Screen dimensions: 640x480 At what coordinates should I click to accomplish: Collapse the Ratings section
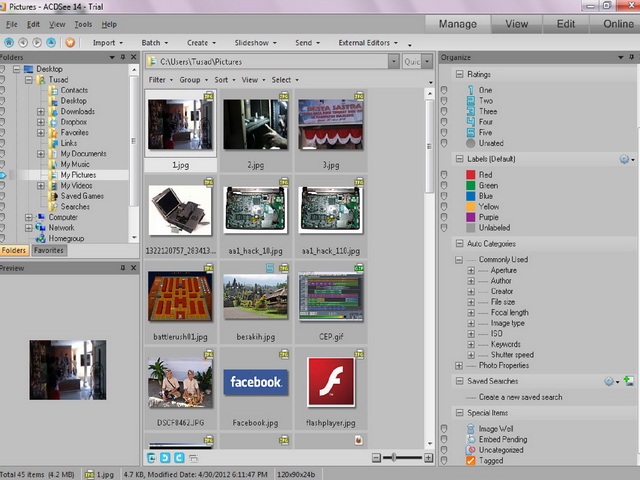coord(459,74)
